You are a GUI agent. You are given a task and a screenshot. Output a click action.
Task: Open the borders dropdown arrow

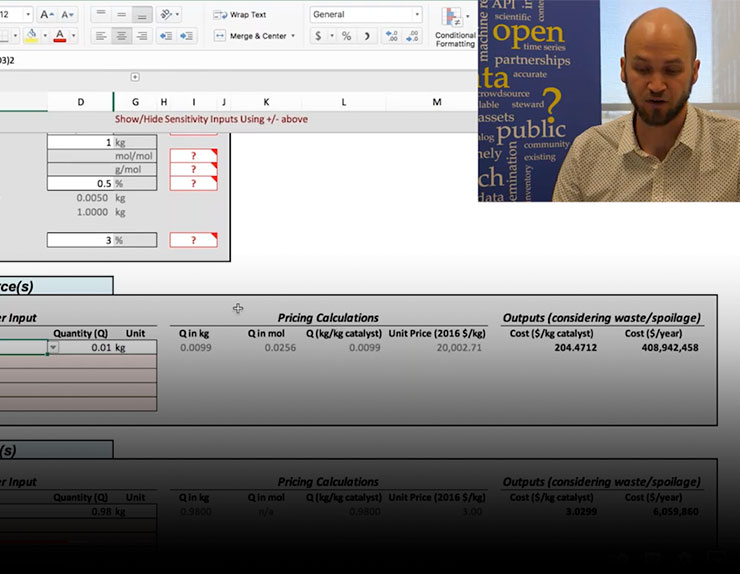pos(16,35)
